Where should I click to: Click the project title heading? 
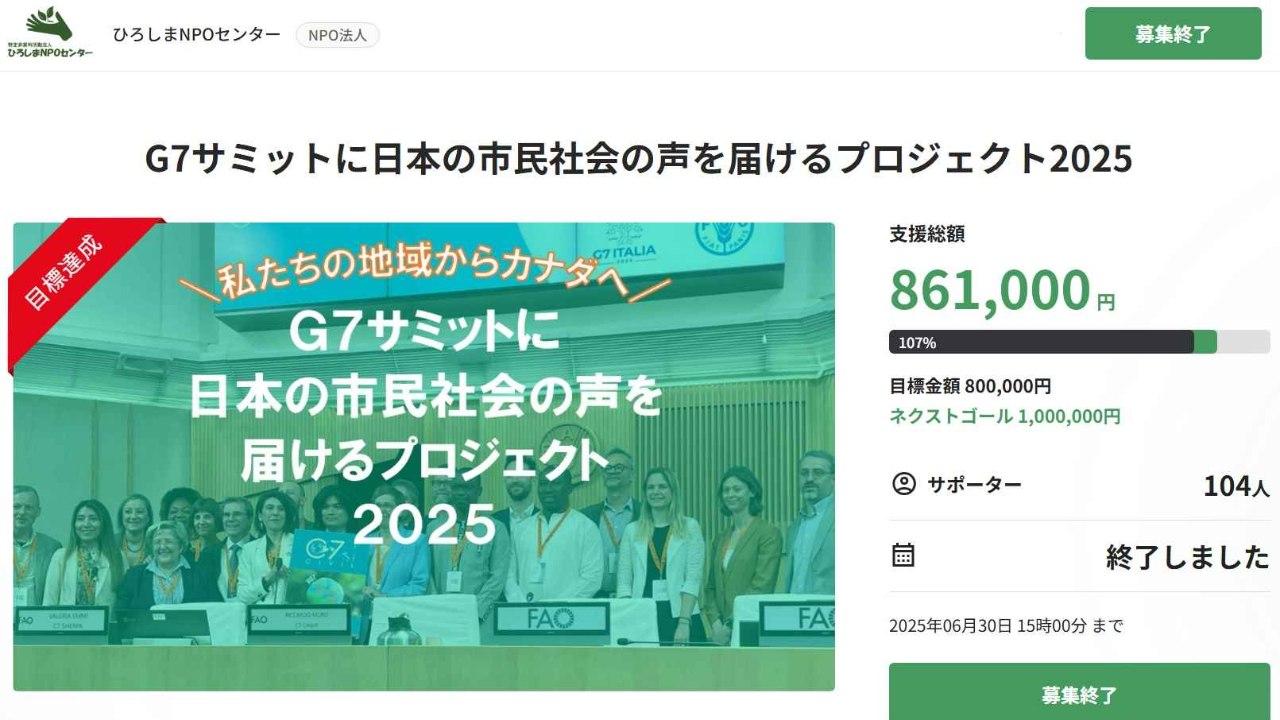click(639, 159)
